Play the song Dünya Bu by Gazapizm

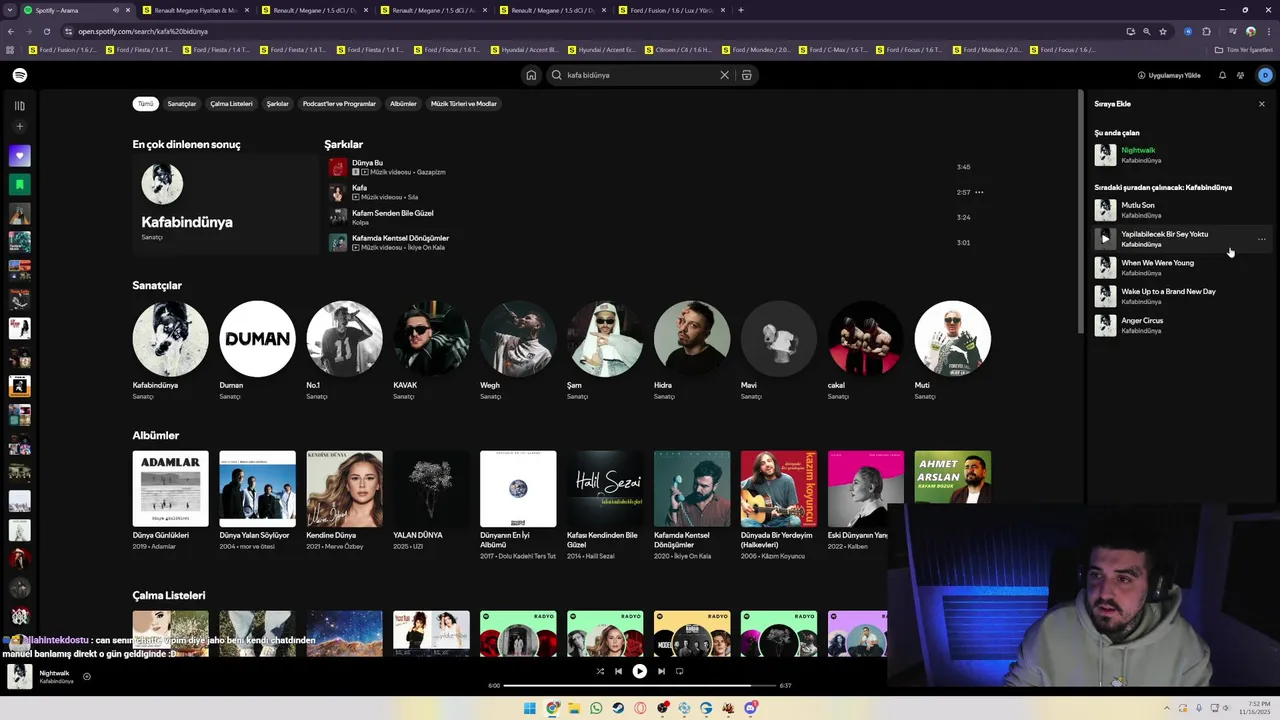pos(338,167)
